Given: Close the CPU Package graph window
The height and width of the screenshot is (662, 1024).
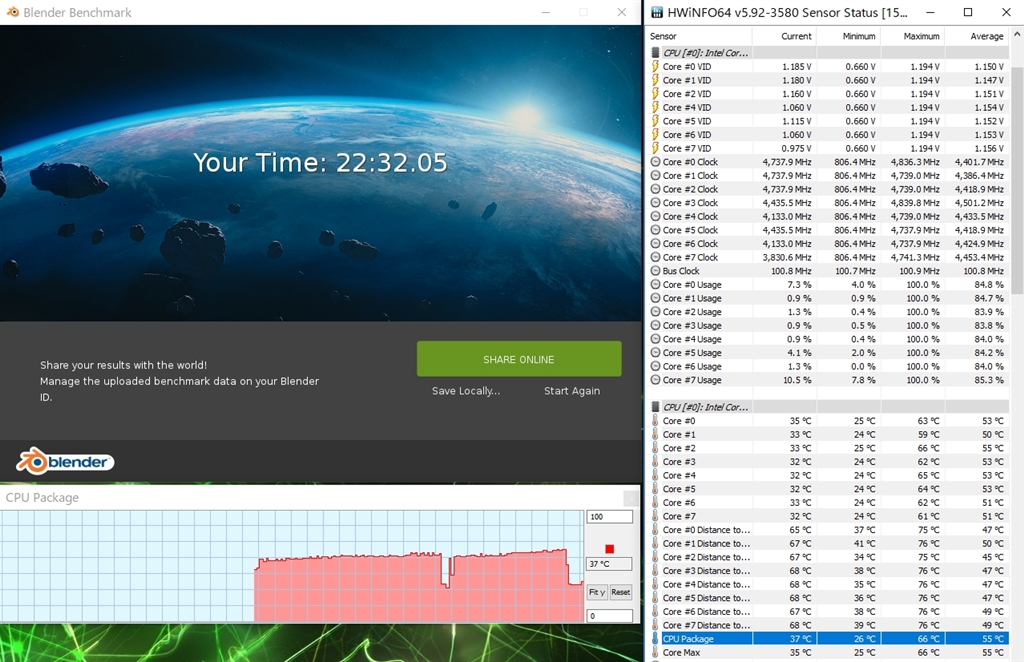Looking at the screenshot, I should pyautogui.click(x=630, y=498).
